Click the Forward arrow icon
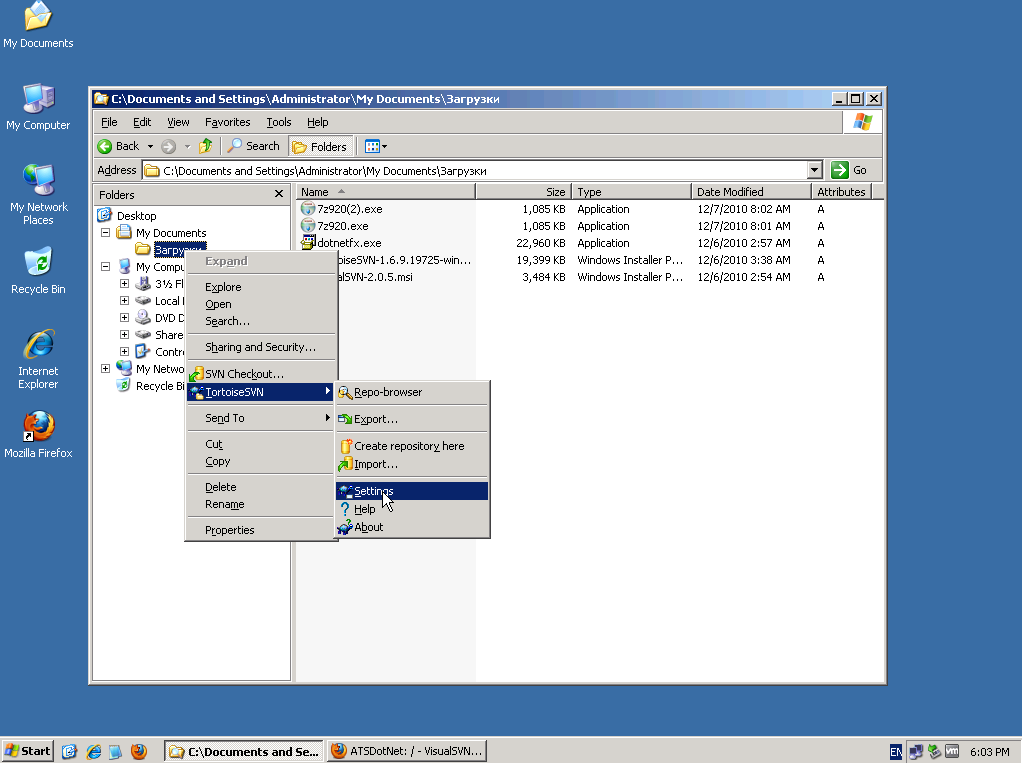This screenshot has height=763, width=1022. coord(168,147)
